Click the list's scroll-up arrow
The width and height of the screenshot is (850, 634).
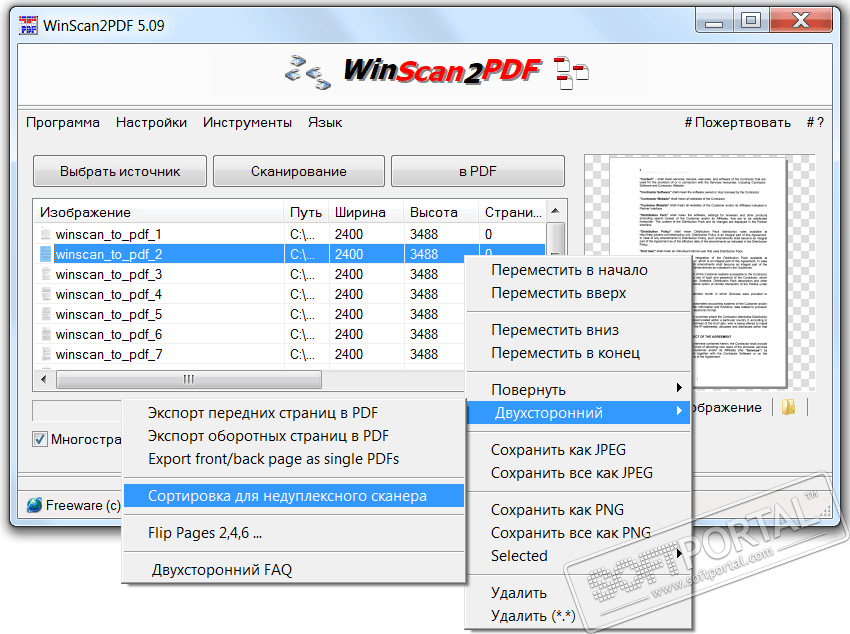[555, 211]
